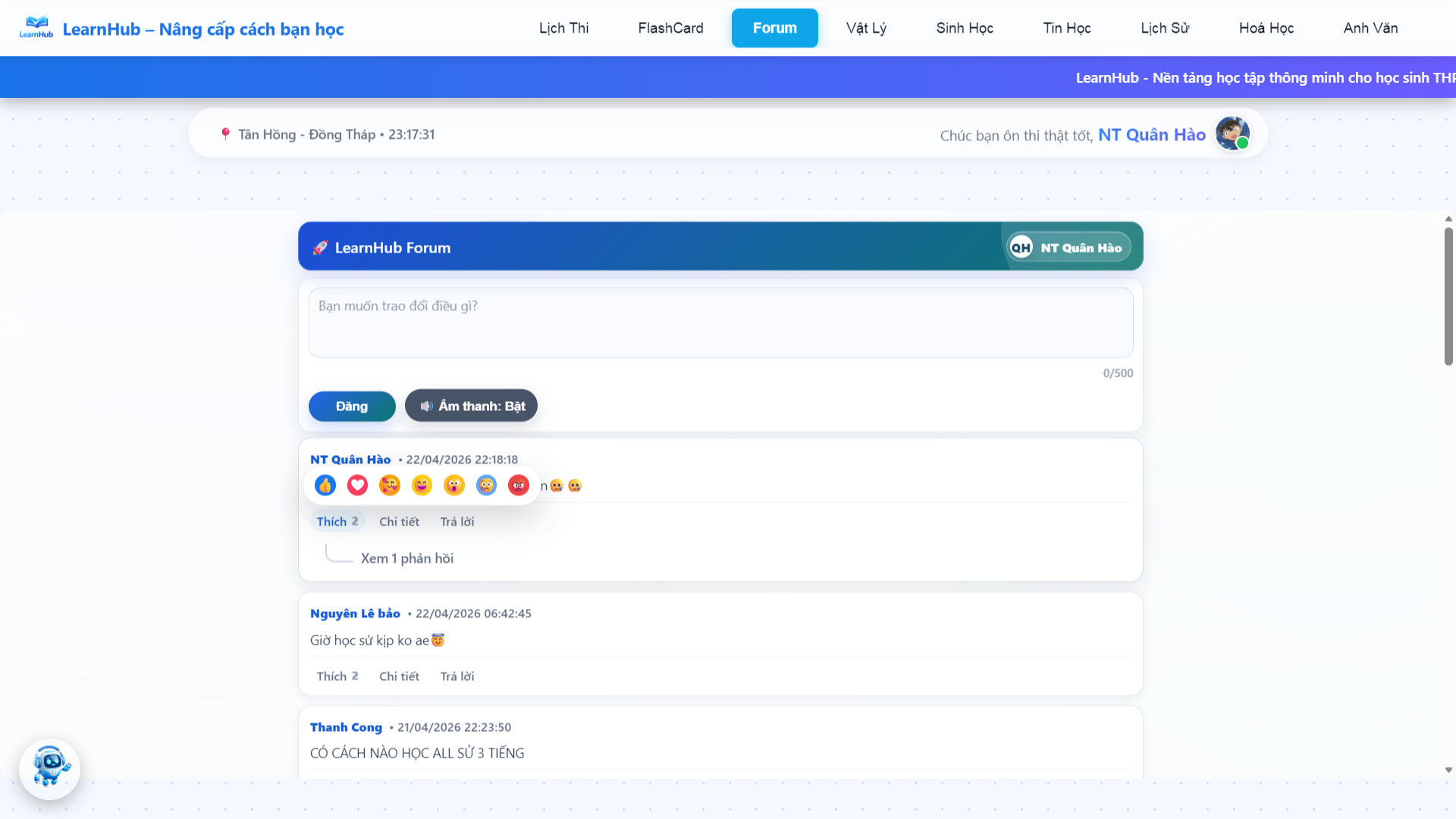Click the Đăng post button

click(x=352, y=406)
